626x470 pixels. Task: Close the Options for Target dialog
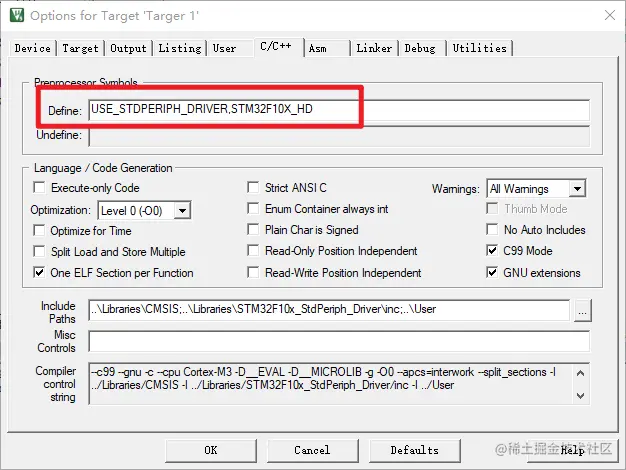pos(610,15)
